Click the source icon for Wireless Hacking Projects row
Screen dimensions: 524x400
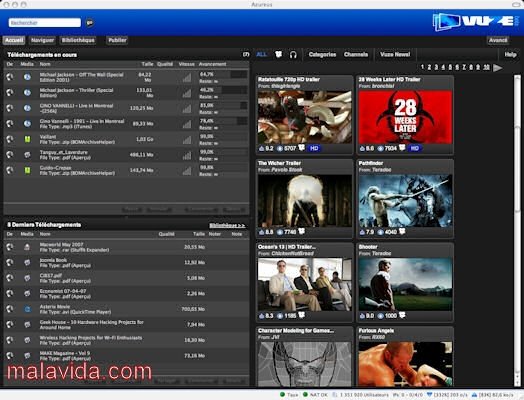(10, 340)
